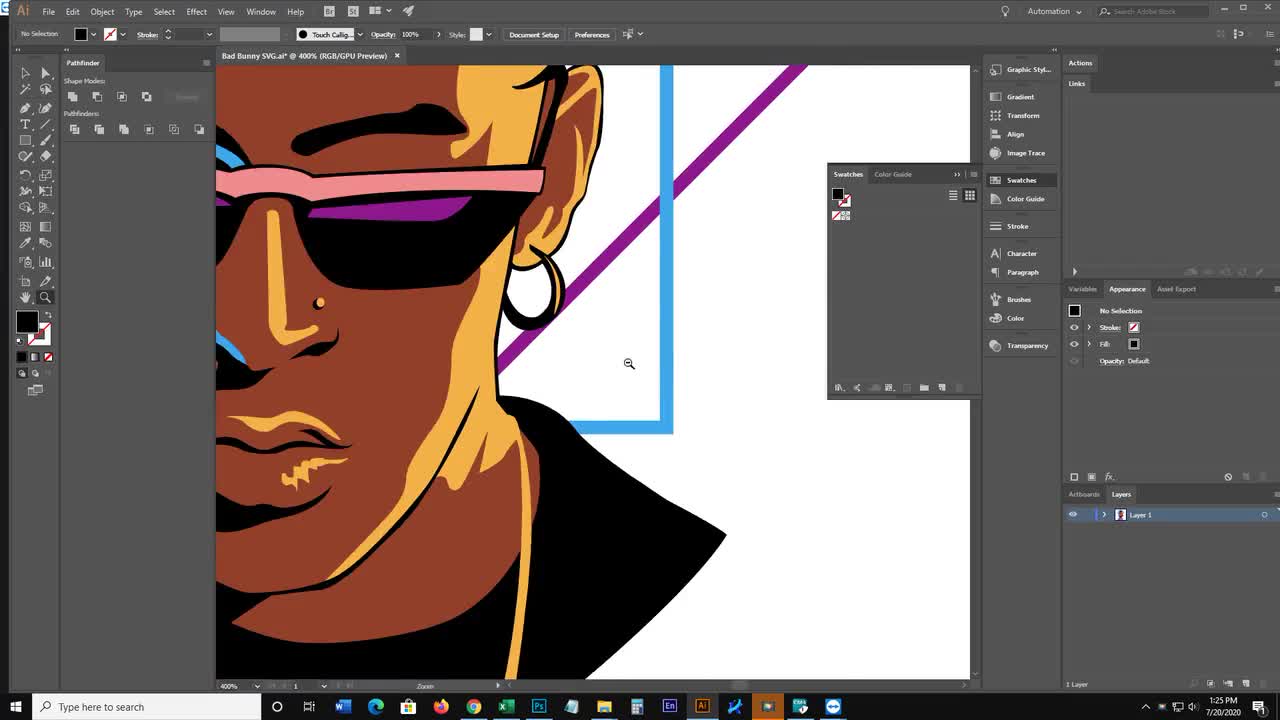Open the 400% zoom level dropdown

(256, 686)
